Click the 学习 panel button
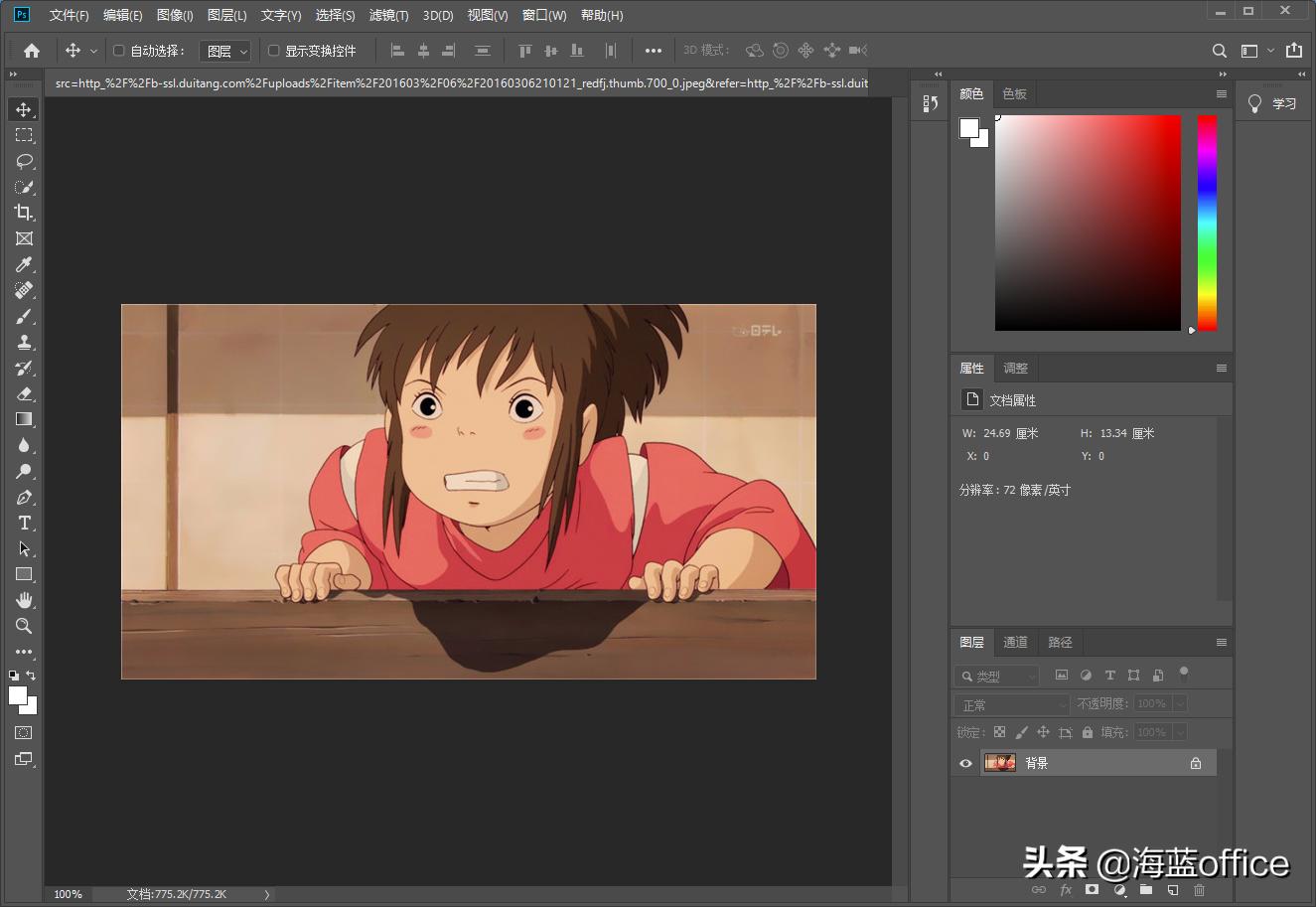 (x=1272, y=102)
